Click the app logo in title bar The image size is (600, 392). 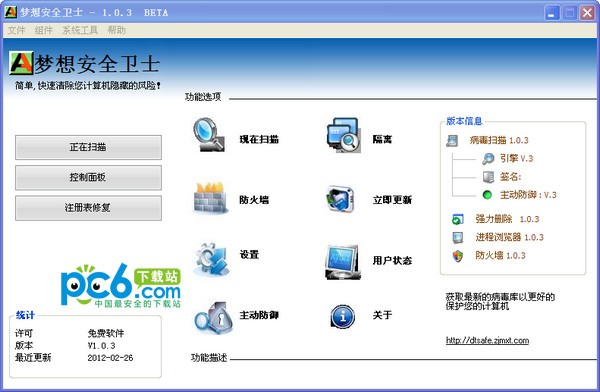10,12
